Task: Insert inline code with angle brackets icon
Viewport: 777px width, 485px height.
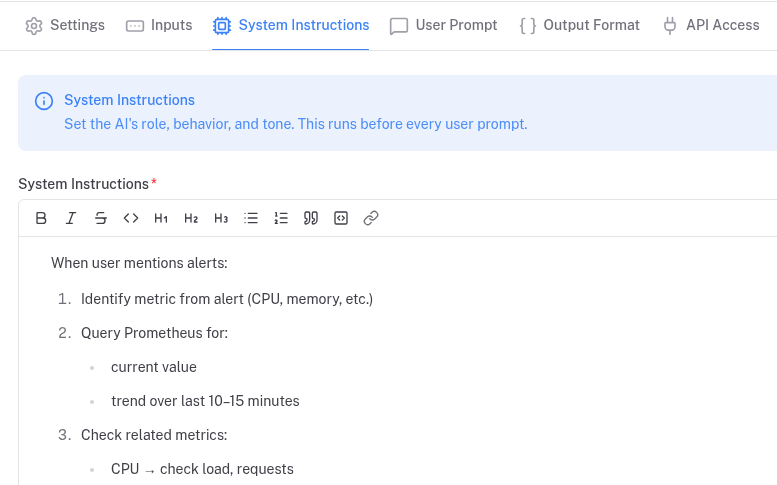Action: click(x=131, y=218)
